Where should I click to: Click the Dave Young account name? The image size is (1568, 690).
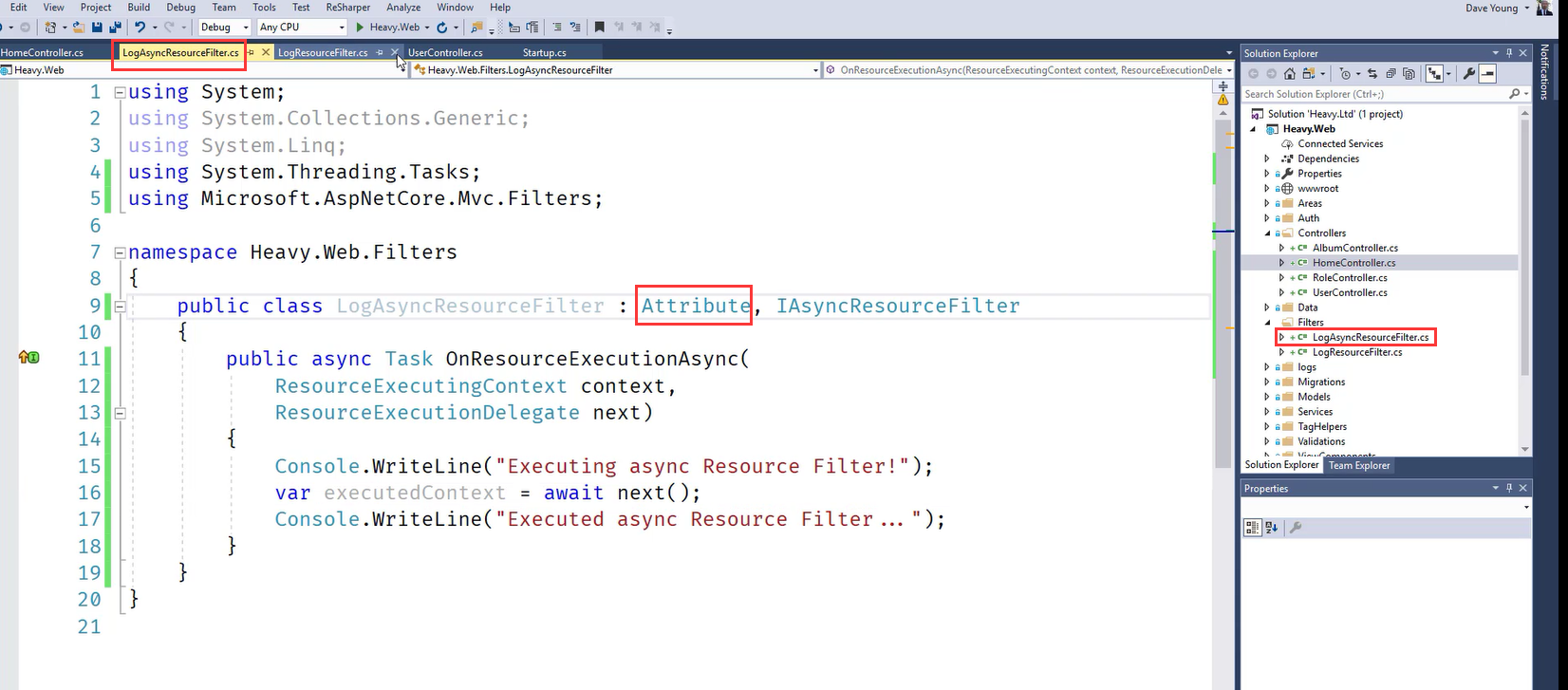coord(1491,8)
